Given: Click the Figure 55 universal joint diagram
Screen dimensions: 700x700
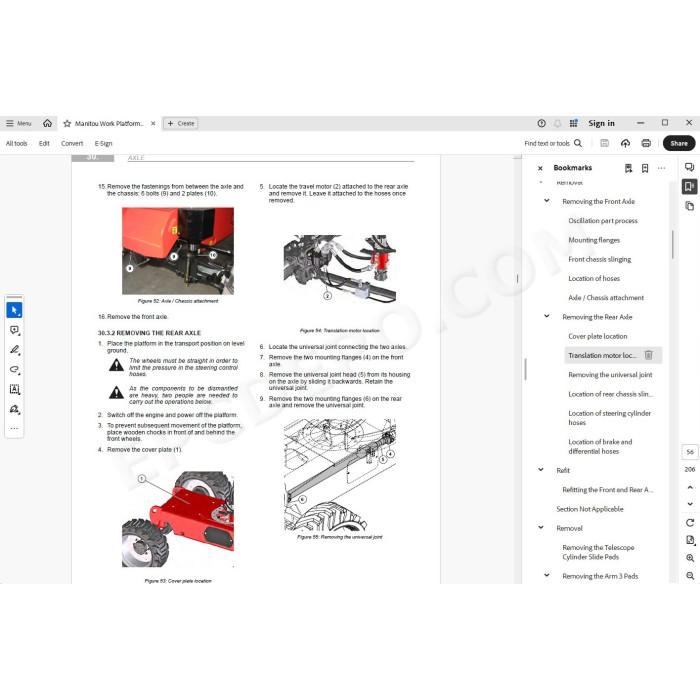Looking at the screenshot, I should pos(339,475).
